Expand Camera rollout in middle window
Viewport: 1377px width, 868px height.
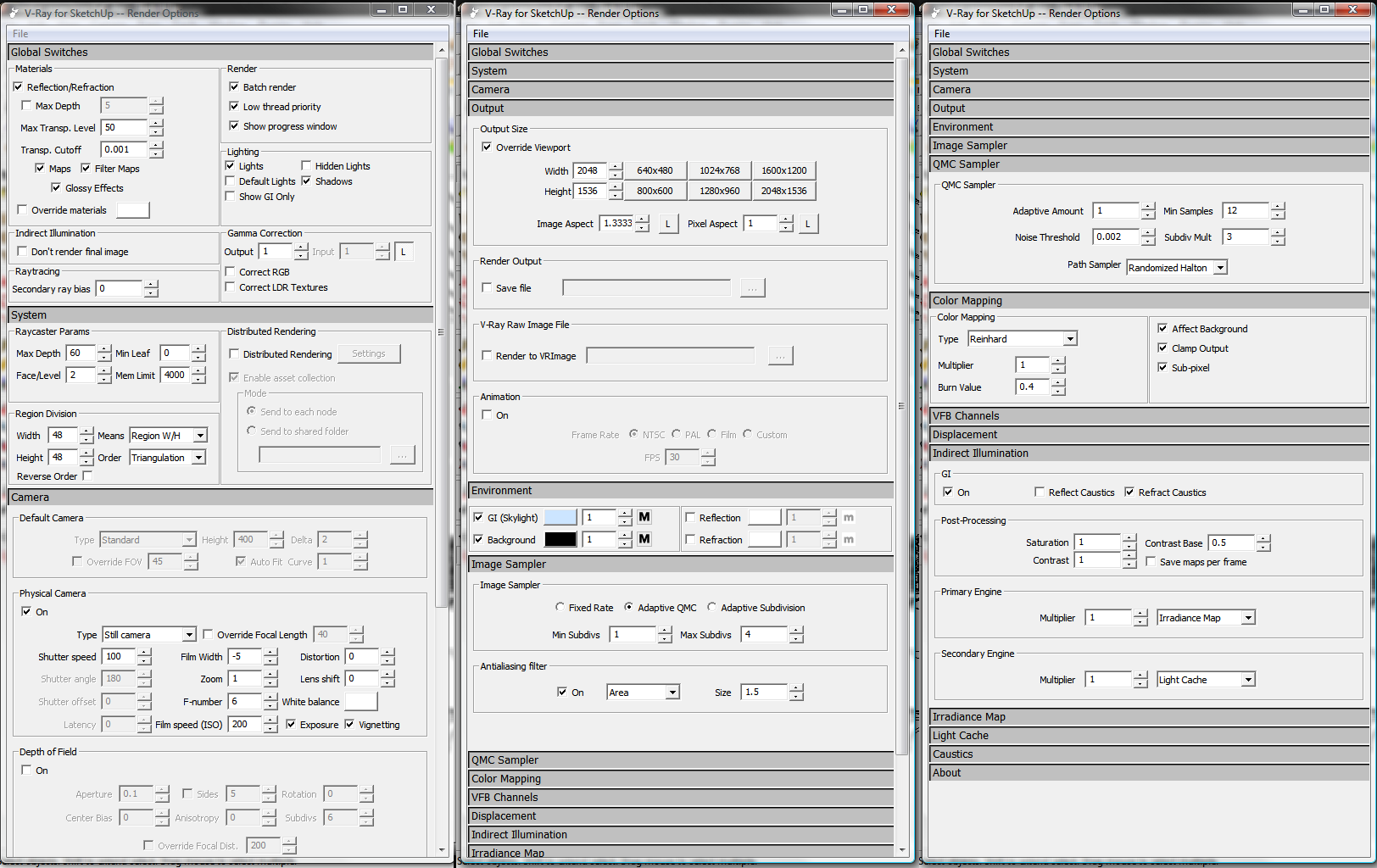[682, 89]
